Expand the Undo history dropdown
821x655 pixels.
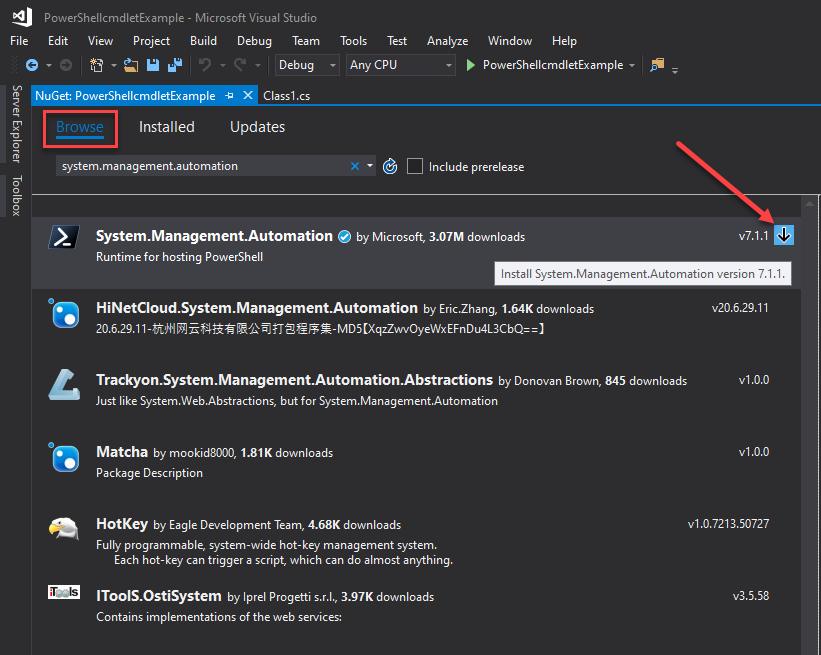(x=223, y=65)
